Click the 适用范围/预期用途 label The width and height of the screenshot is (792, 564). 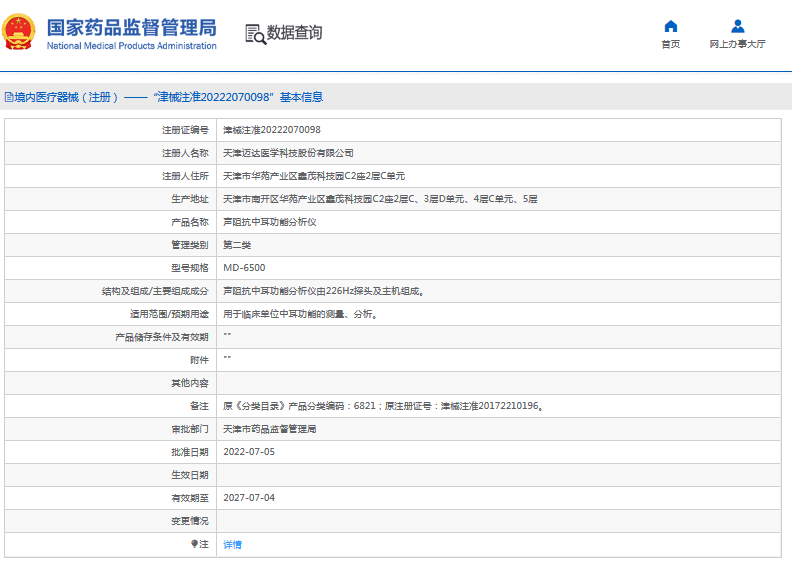169,314
